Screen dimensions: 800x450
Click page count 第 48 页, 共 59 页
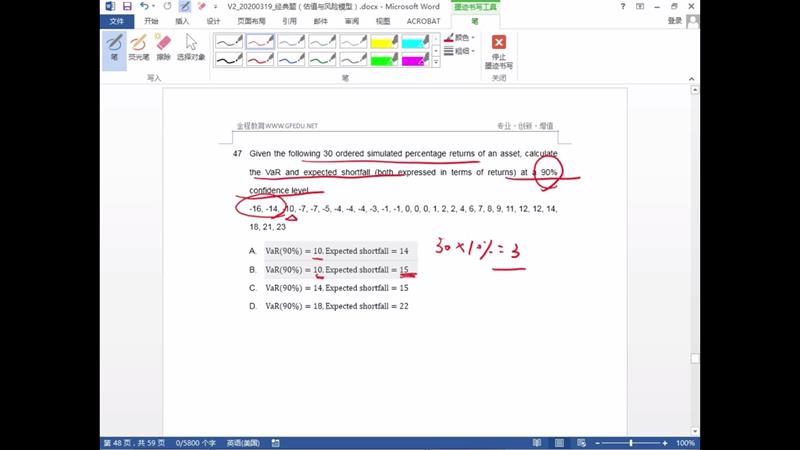point(134,443)
